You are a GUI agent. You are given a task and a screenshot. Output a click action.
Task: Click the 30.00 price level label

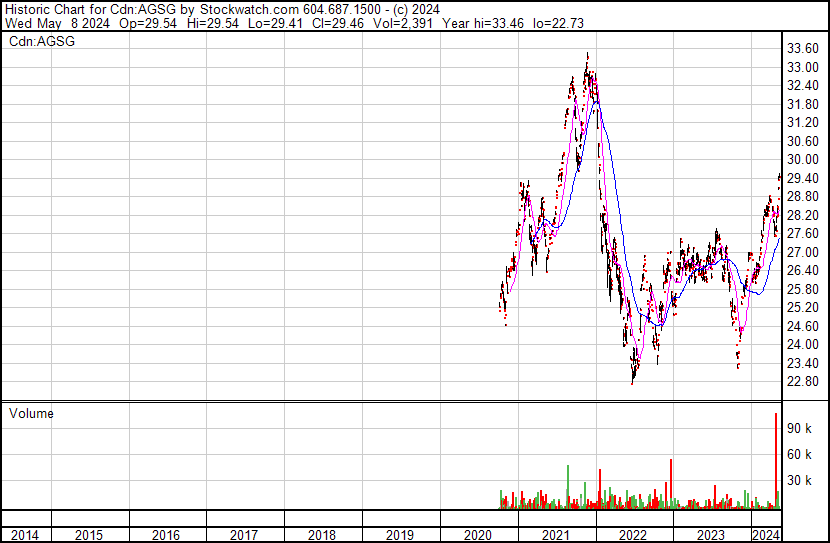803,160
